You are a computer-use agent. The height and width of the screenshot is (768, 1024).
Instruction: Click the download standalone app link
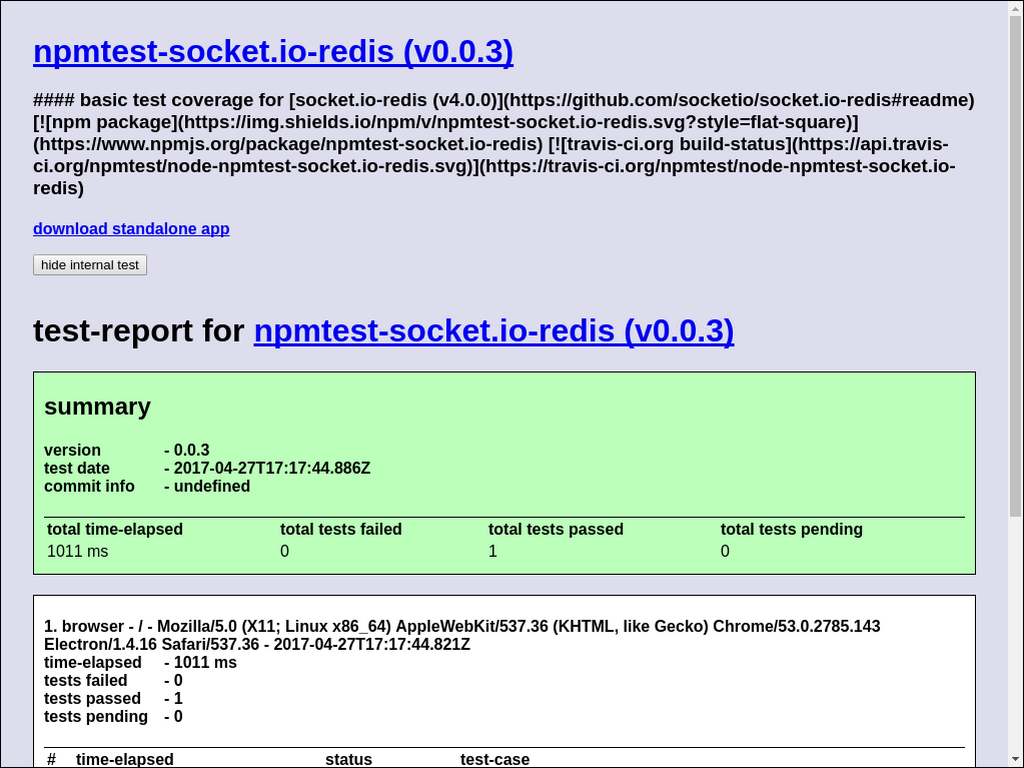tap(131, 229)
